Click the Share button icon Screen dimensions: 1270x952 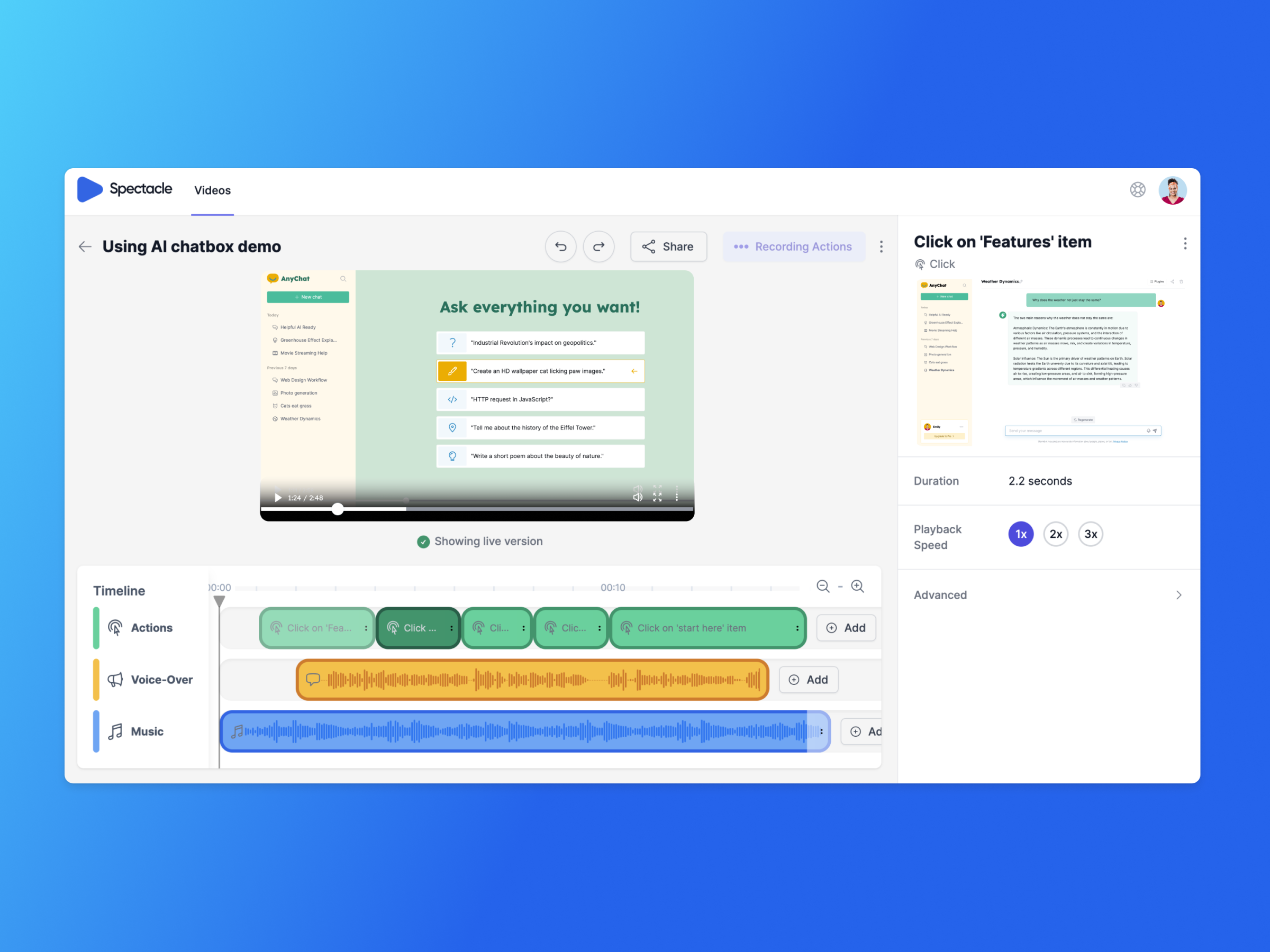[x=649, y=247]
